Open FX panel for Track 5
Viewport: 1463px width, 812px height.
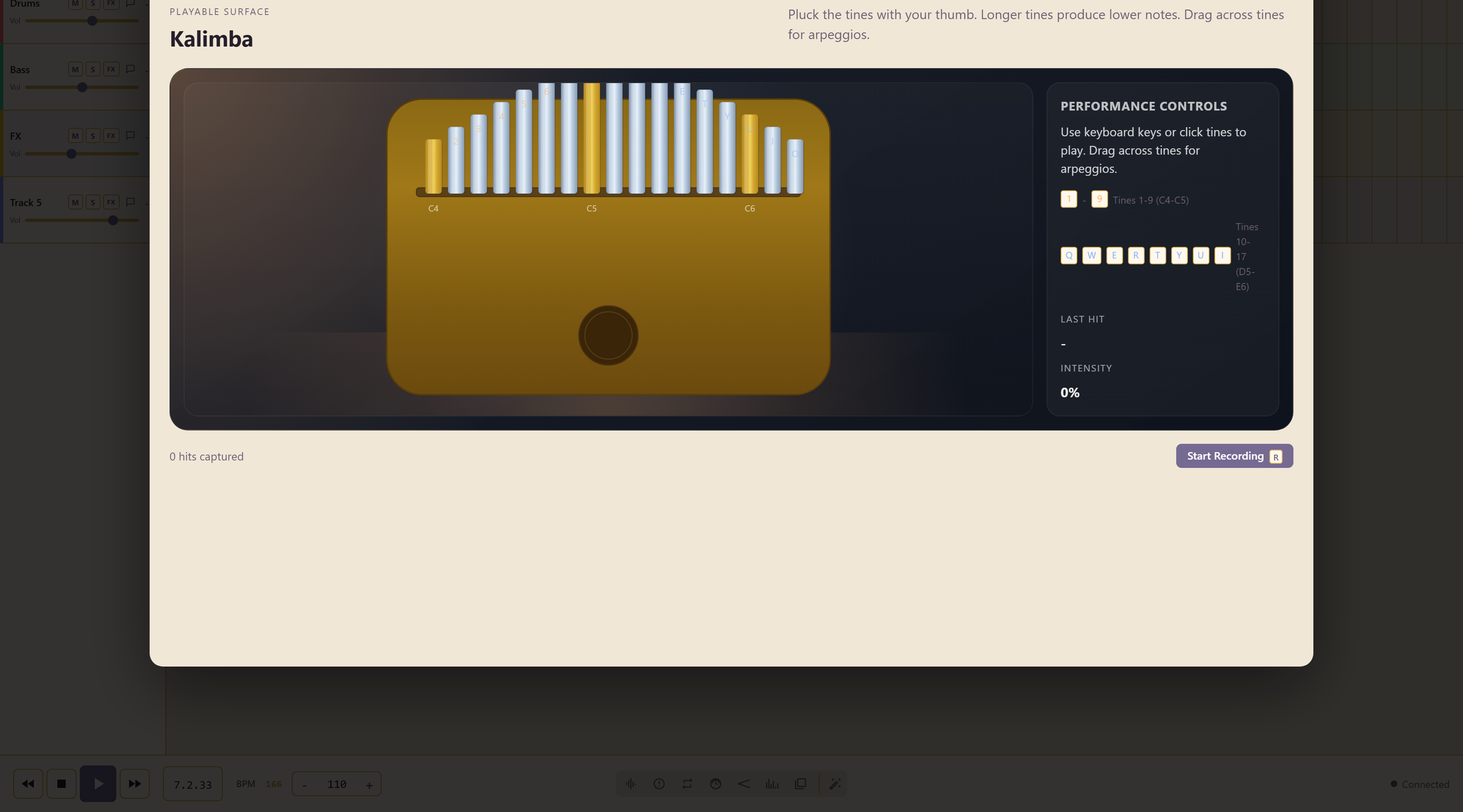(111, 202)
